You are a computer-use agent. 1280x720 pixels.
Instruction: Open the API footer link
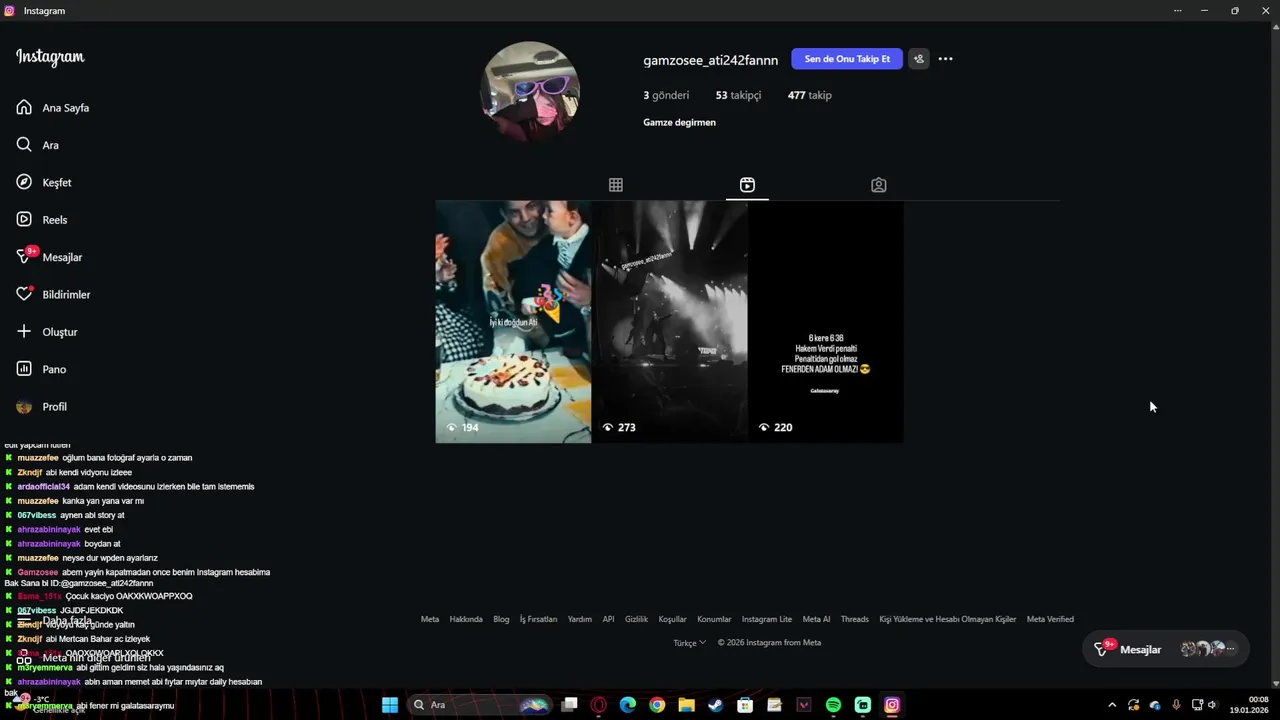click(608, 619)
